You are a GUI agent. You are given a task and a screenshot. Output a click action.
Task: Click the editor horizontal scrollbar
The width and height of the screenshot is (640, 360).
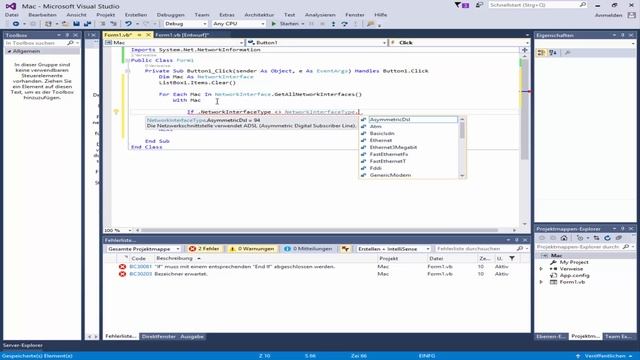click(x=320, y=230)
